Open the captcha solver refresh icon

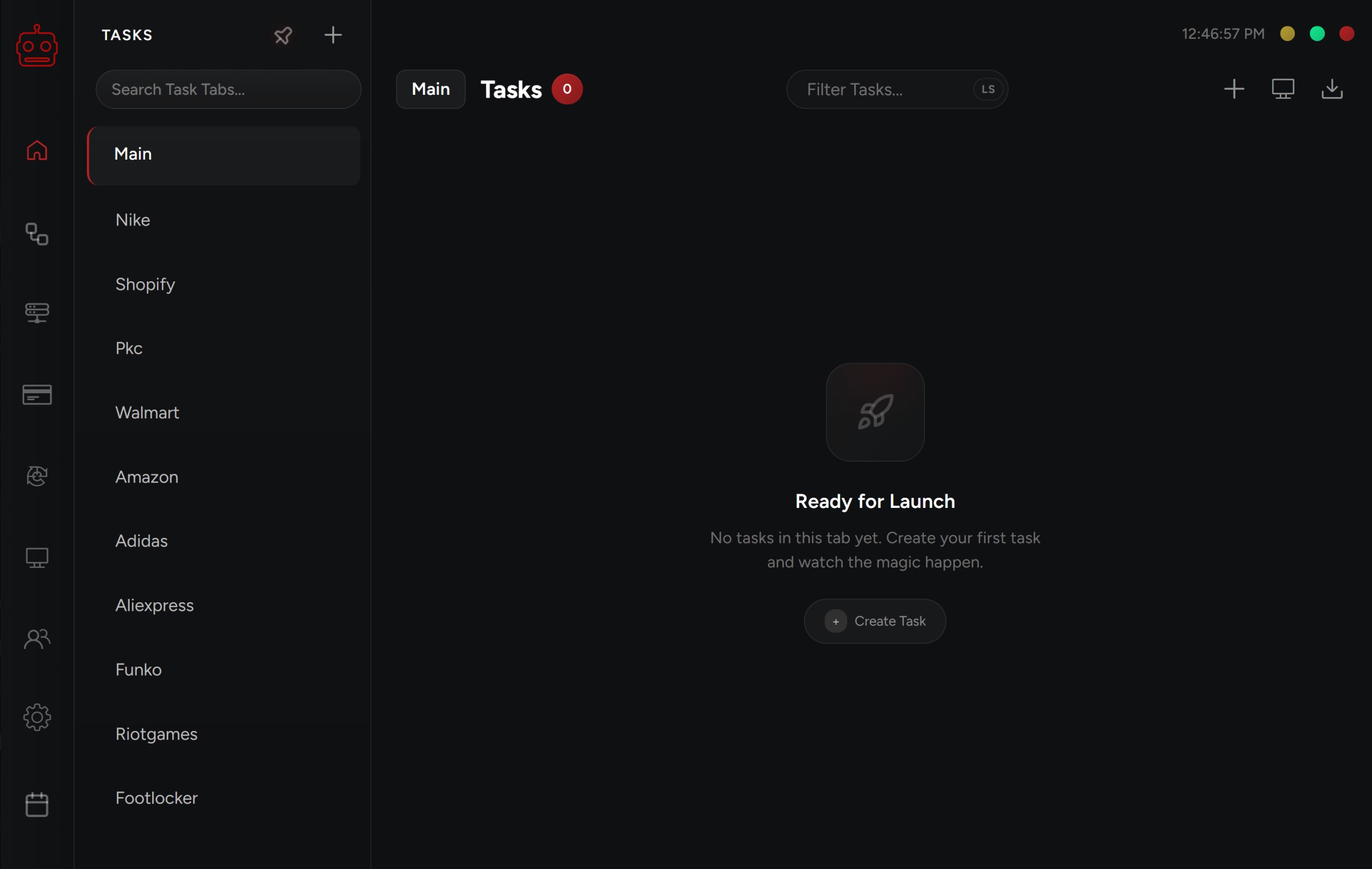point(37,476)
